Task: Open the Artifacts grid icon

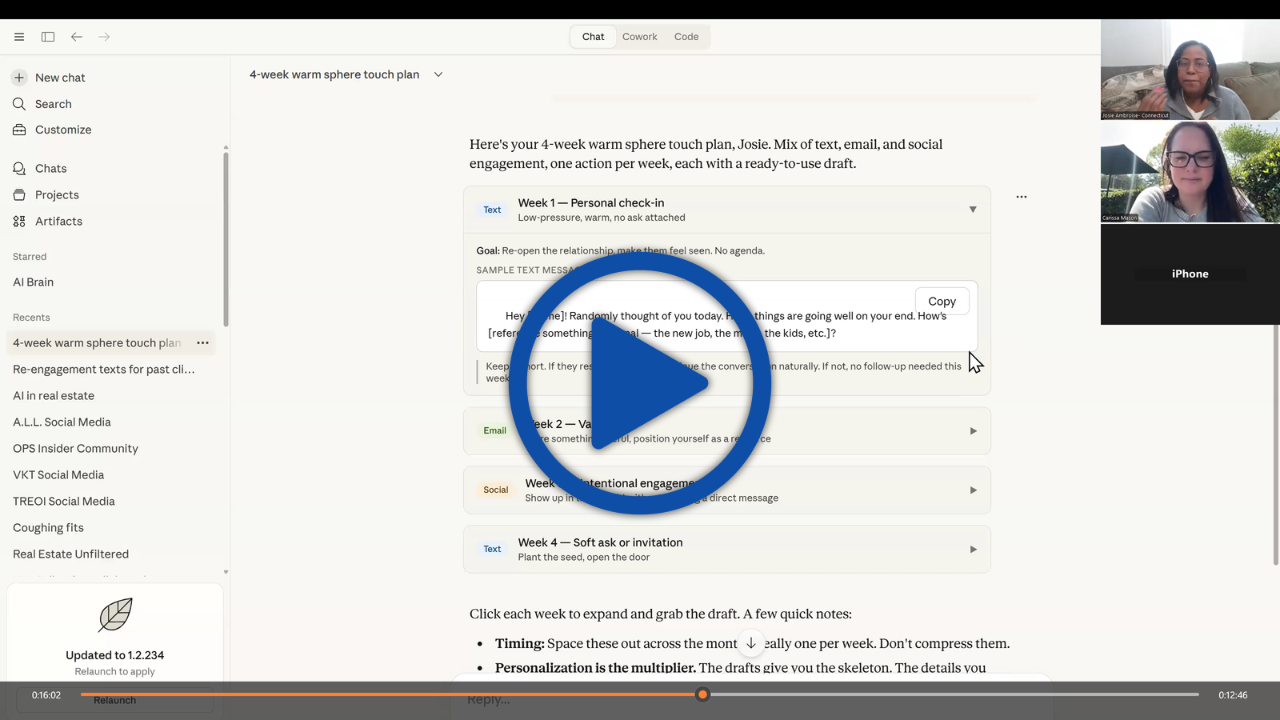Action: click(19, 221)
